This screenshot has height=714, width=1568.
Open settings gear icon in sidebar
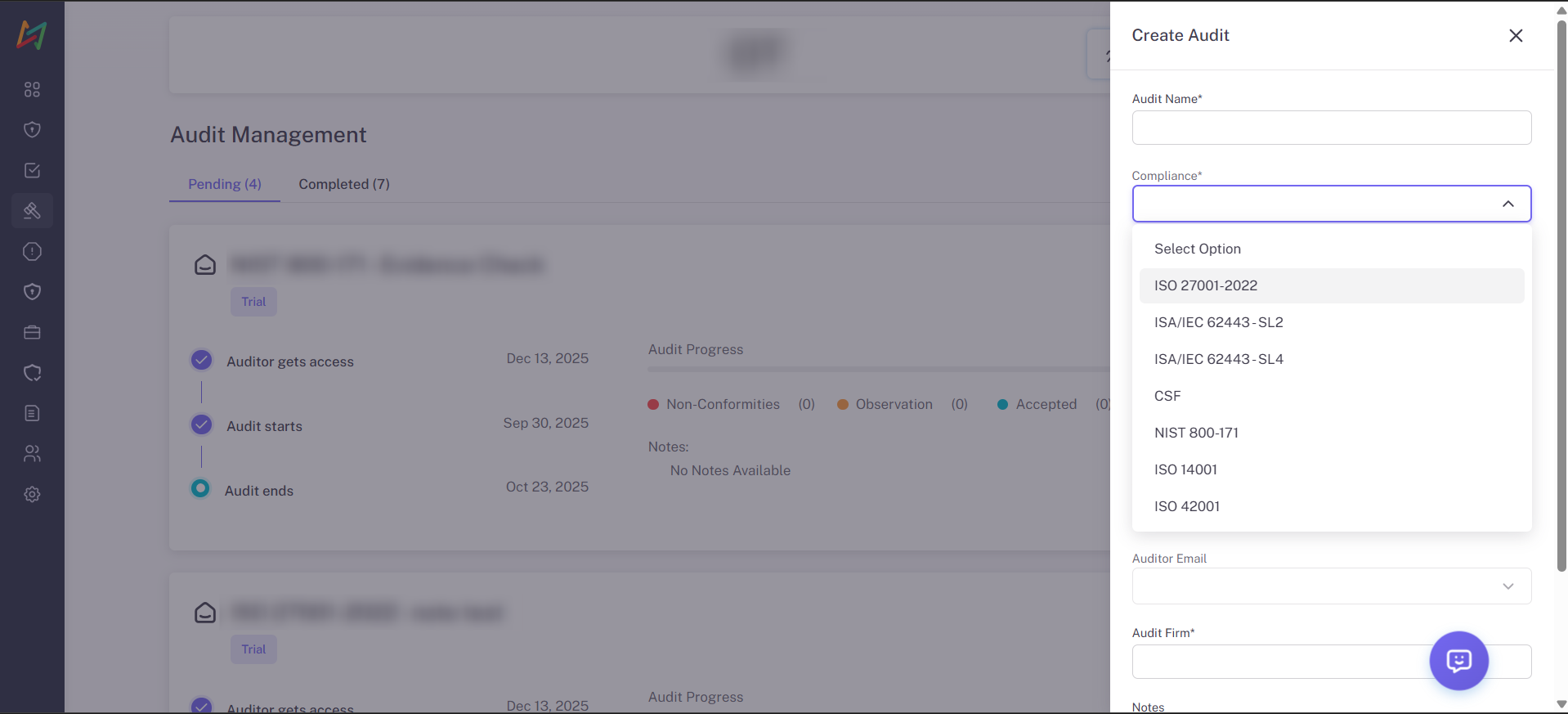click(x=32, y=494)
